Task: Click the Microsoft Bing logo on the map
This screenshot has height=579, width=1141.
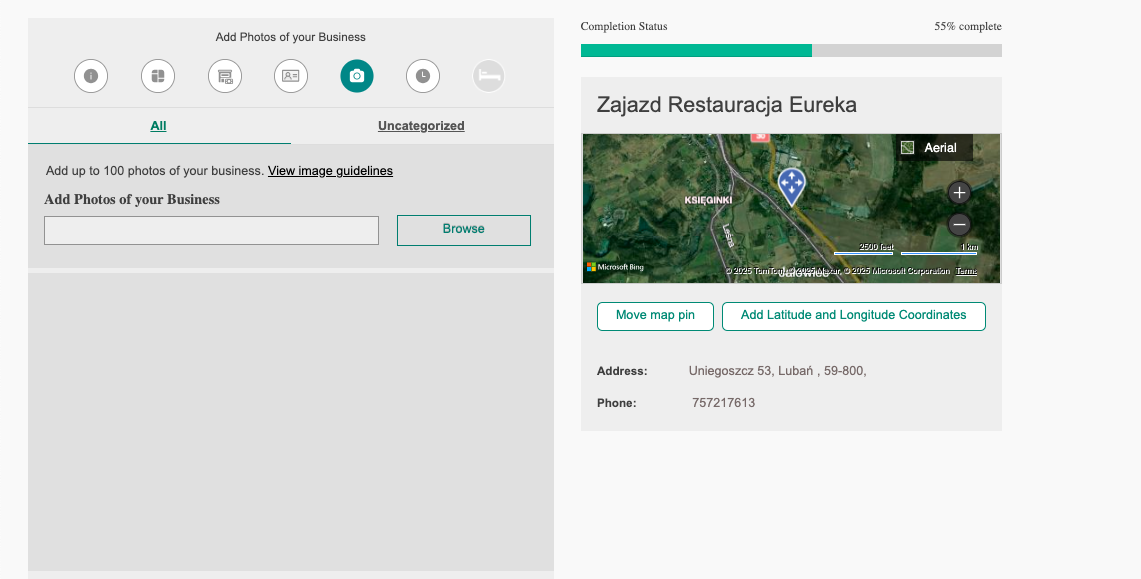Action: [x=616, y=267]
